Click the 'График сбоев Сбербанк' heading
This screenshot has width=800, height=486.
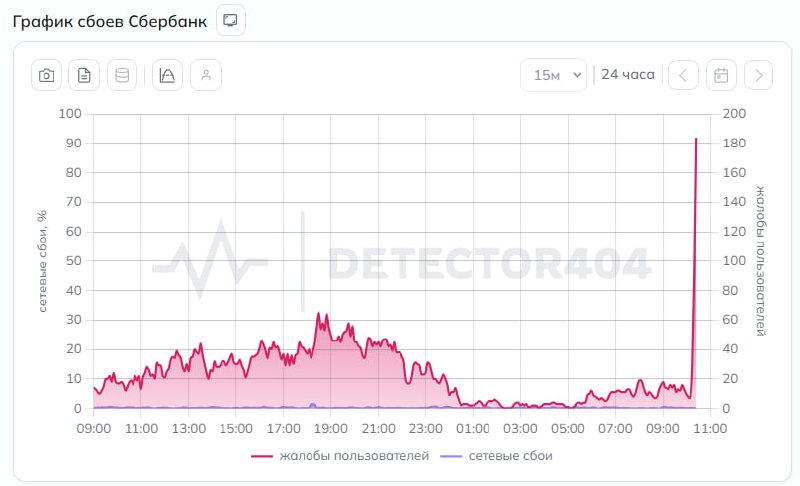click(x=110, y=21)
